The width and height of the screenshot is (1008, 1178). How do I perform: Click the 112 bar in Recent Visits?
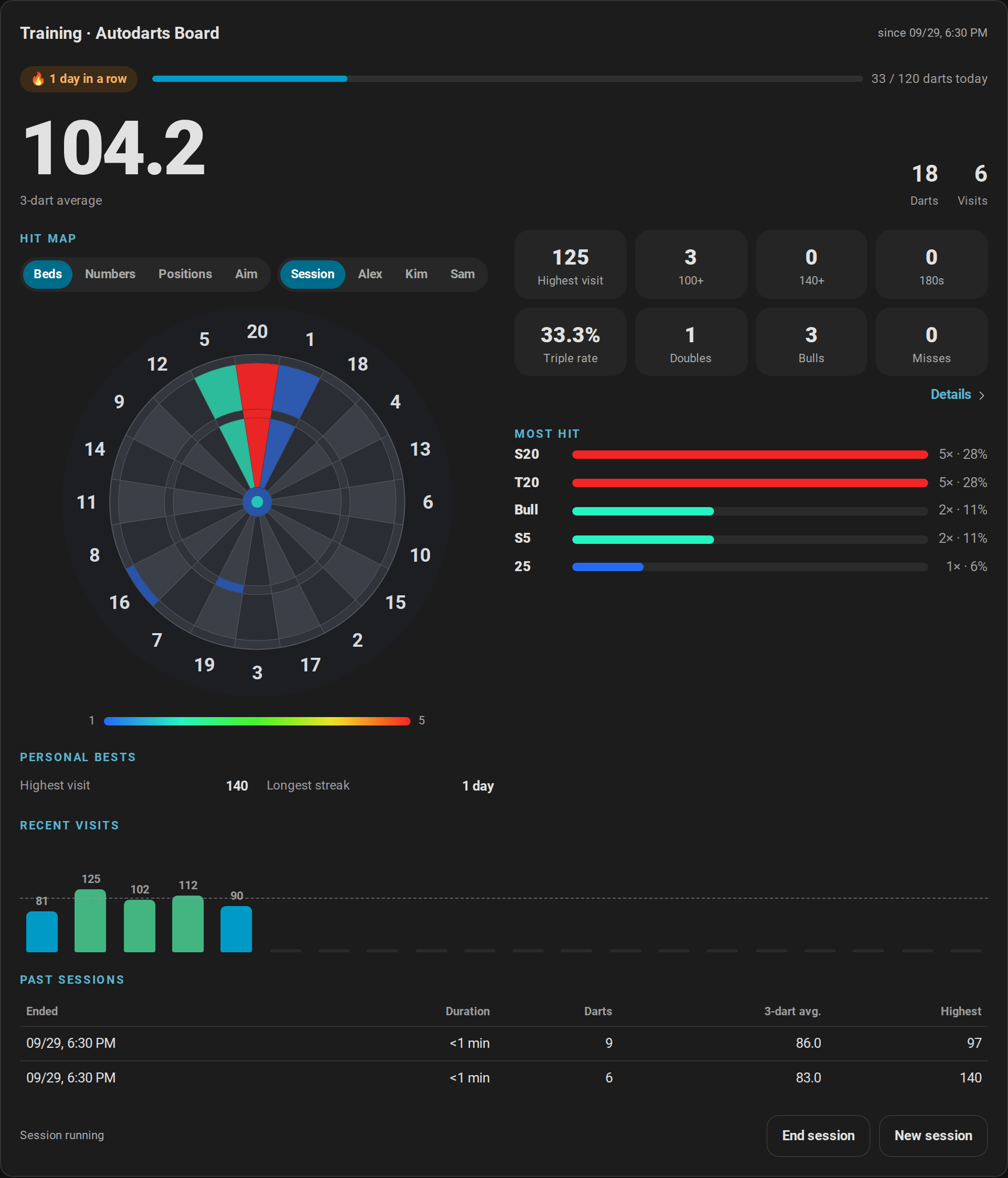point(187,924)
